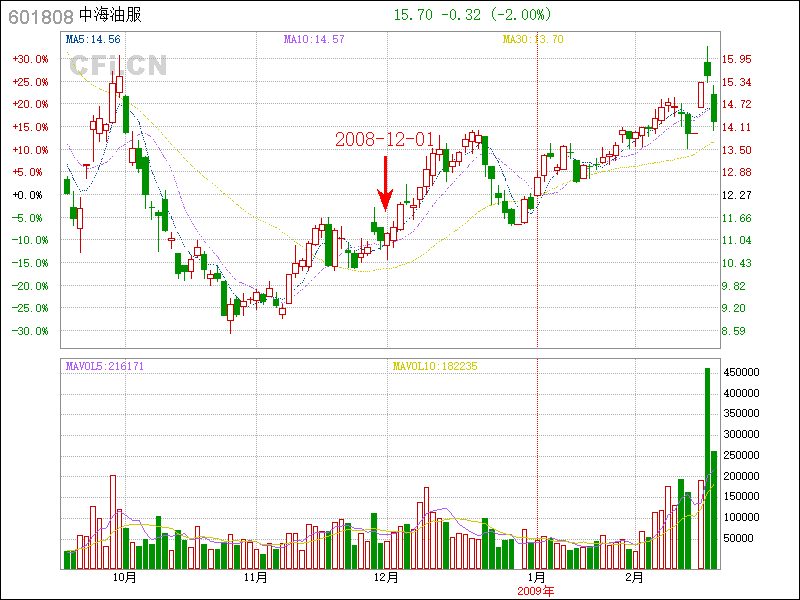Select the 10月 time axis label
This screenshot has width=800, height=600.
[124, 577]
